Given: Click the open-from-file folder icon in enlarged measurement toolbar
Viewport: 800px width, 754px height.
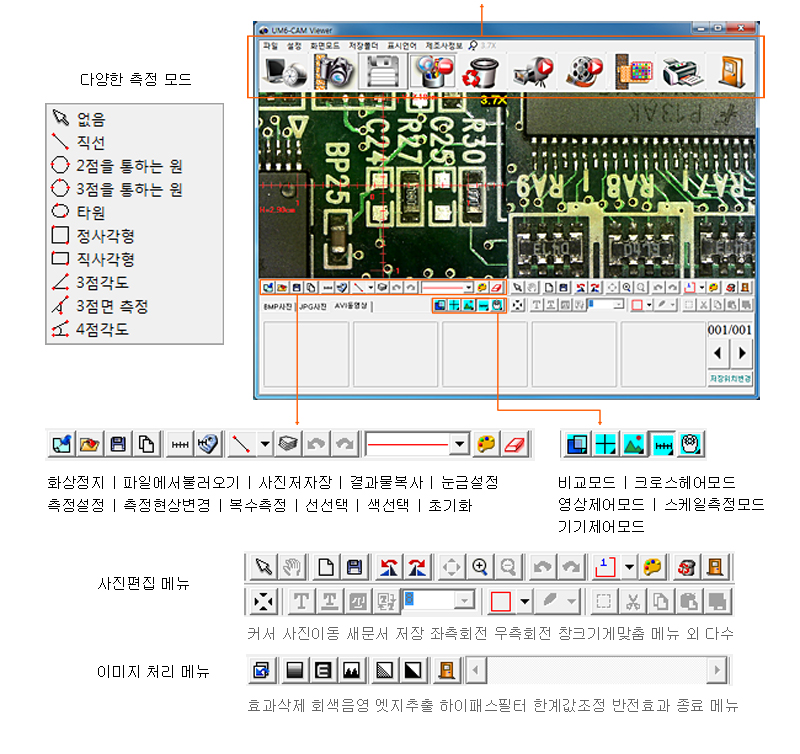Looking at the screenshot, I should [89, 444].
